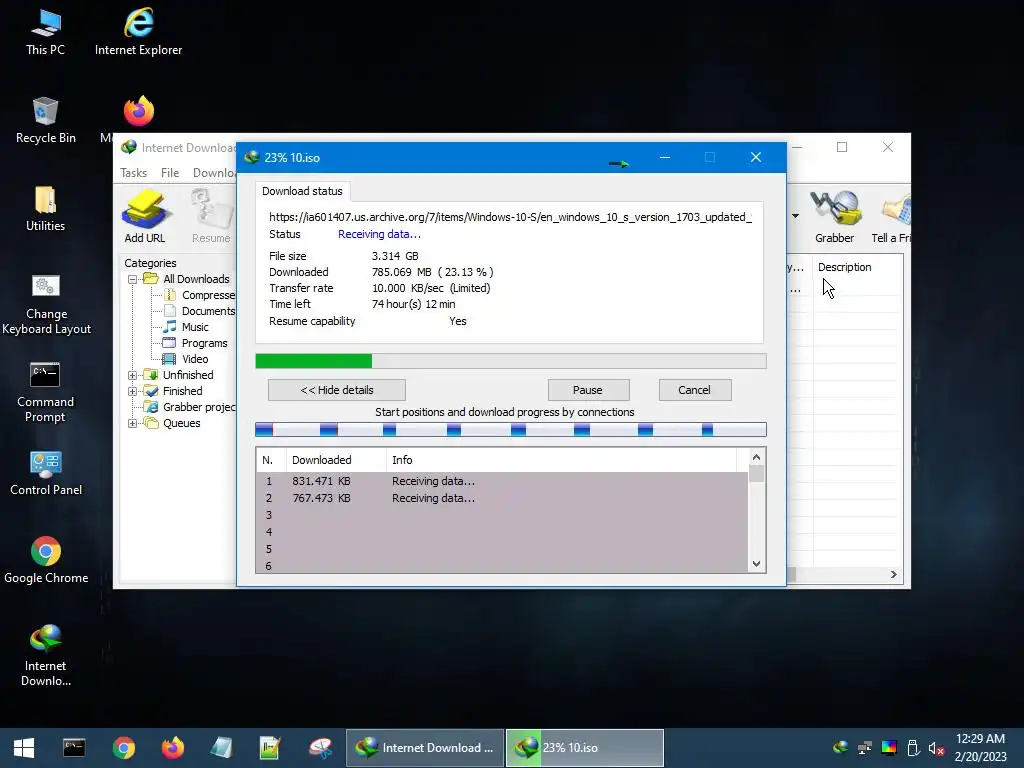Select connection row 2 with 767.473 KB
The height and width of the screenshot is (768, 1024).
coord(502,498)
